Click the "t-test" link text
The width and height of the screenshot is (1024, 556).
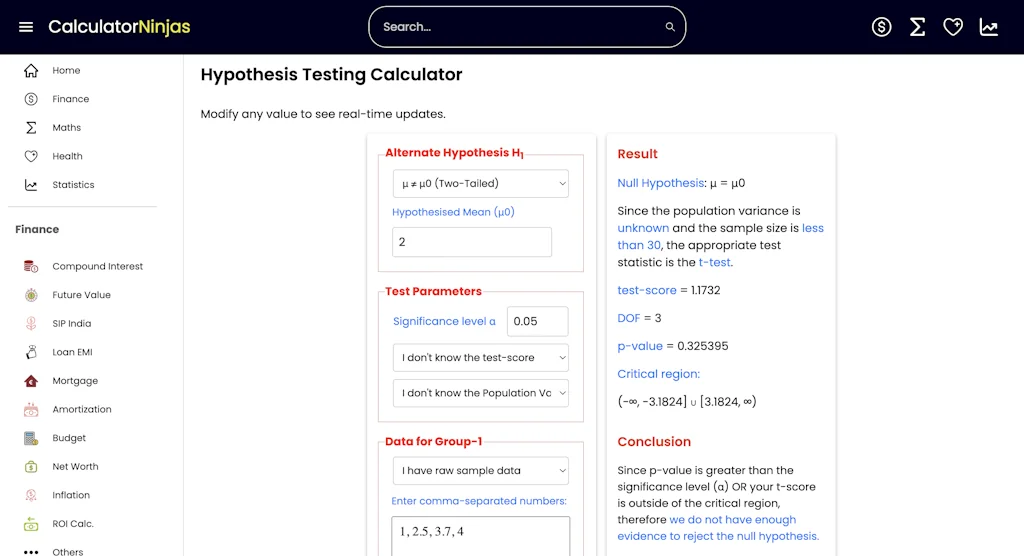(x=714, y=262)
